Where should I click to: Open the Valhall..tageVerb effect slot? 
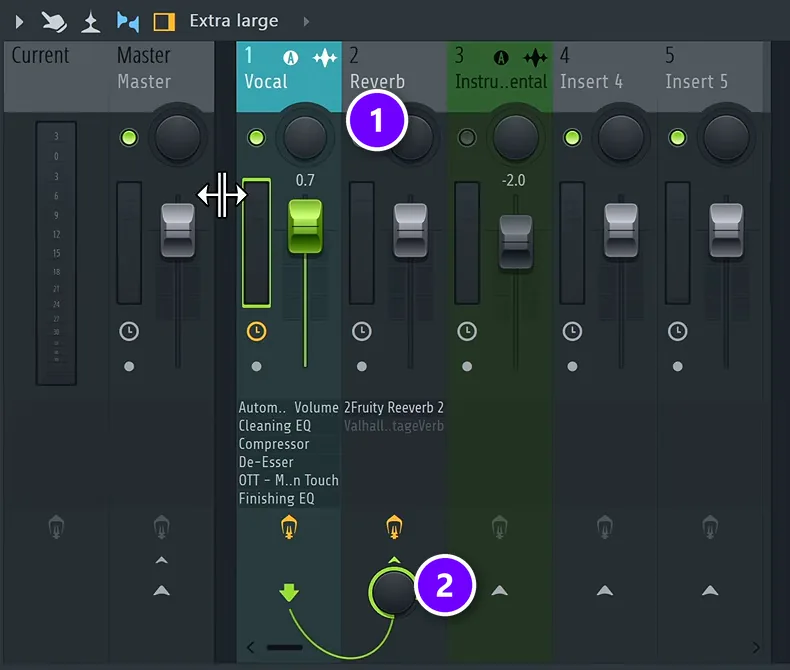pyautogui.click(x=394, y=426)
